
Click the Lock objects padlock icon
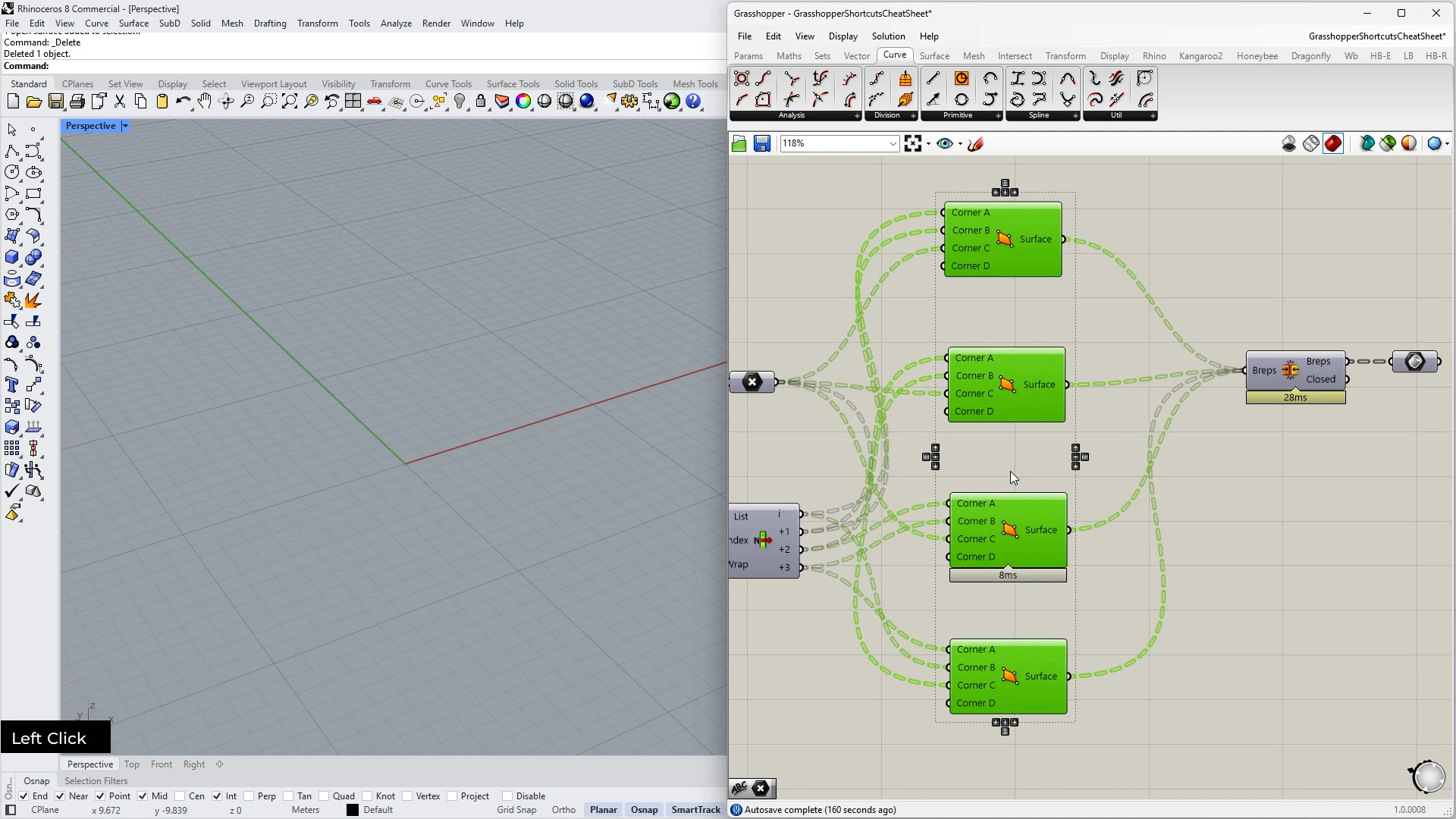tap(481, 102)
